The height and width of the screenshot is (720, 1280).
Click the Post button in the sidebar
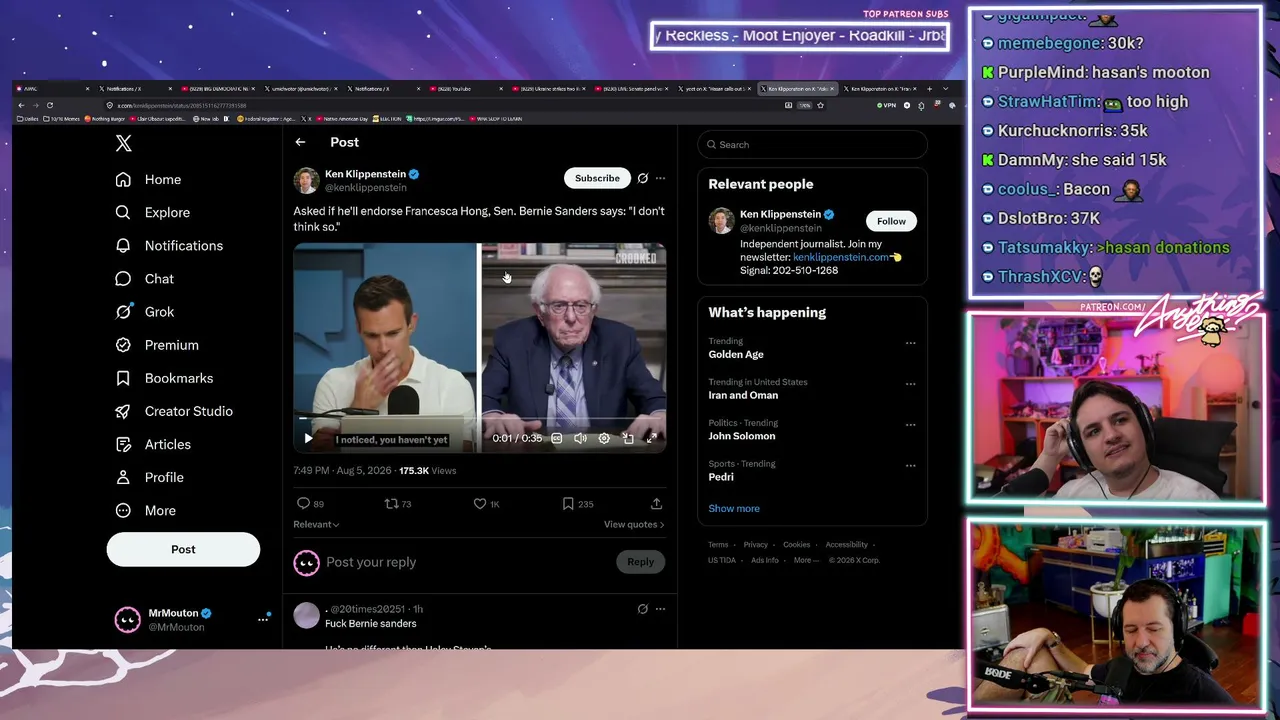click(x=183, y=549)
